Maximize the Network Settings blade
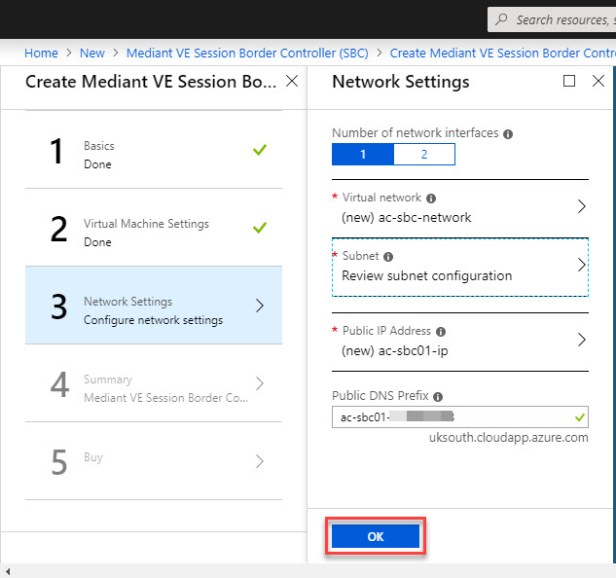 point(569,81)
